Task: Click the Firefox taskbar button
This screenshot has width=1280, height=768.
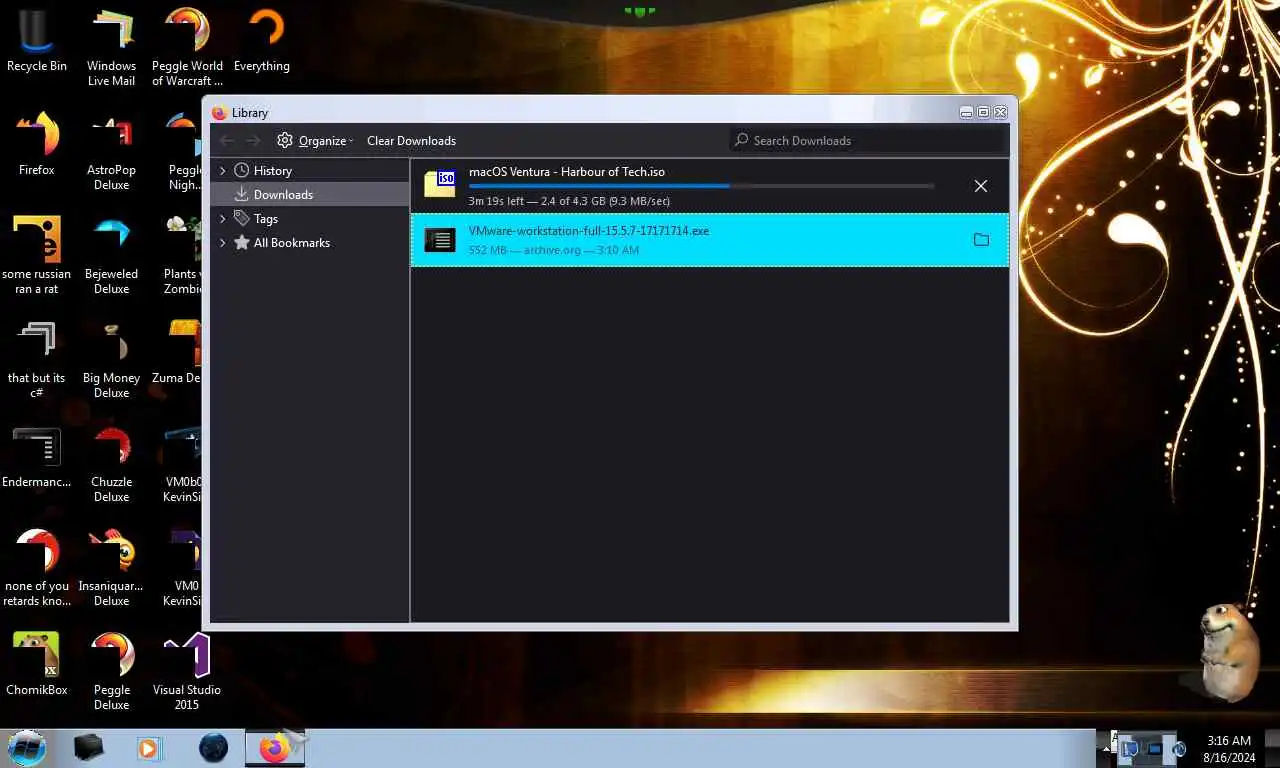Action: [x=275, y=747]
